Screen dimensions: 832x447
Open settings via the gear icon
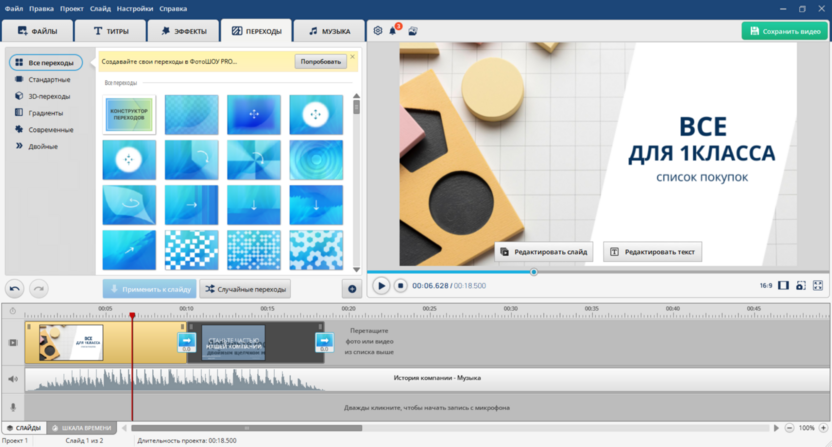tap(378, 31)
